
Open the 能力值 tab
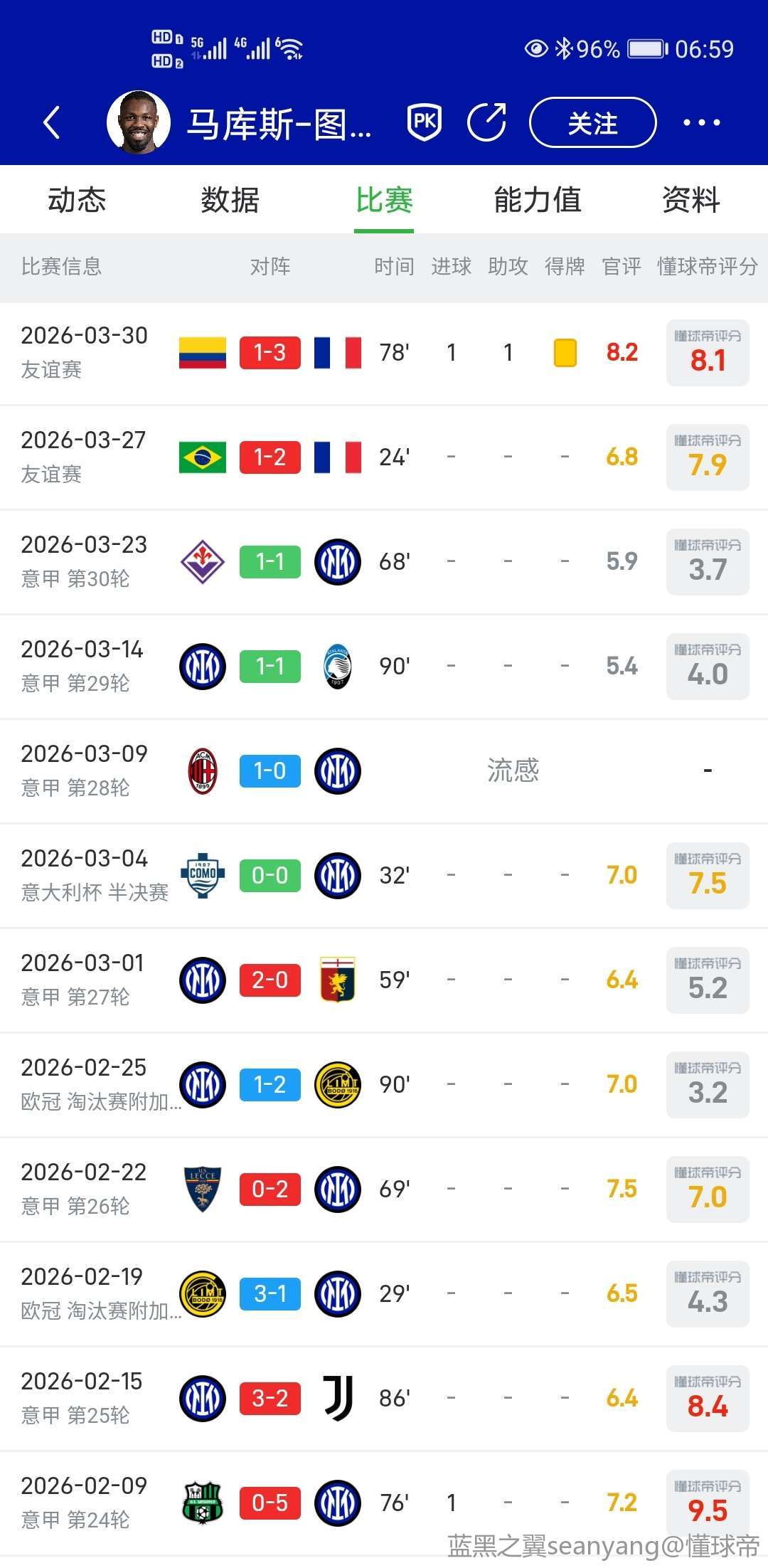tap(538, 200)
